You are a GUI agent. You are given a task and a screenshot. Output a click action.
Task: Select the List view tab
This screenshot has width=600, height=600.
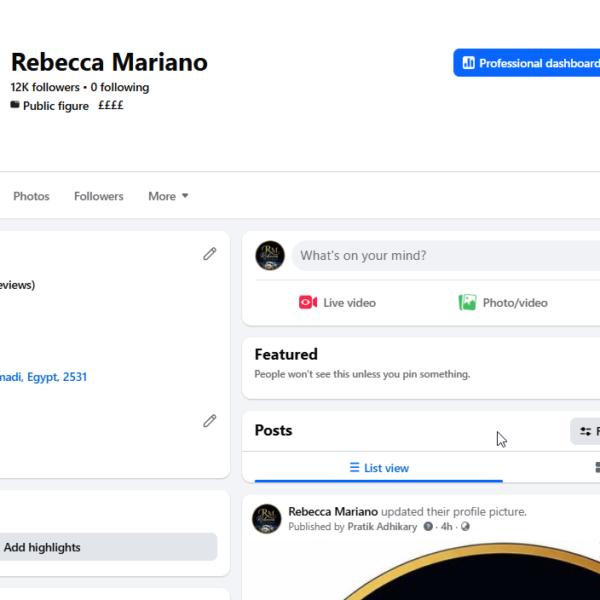point(379,468)
